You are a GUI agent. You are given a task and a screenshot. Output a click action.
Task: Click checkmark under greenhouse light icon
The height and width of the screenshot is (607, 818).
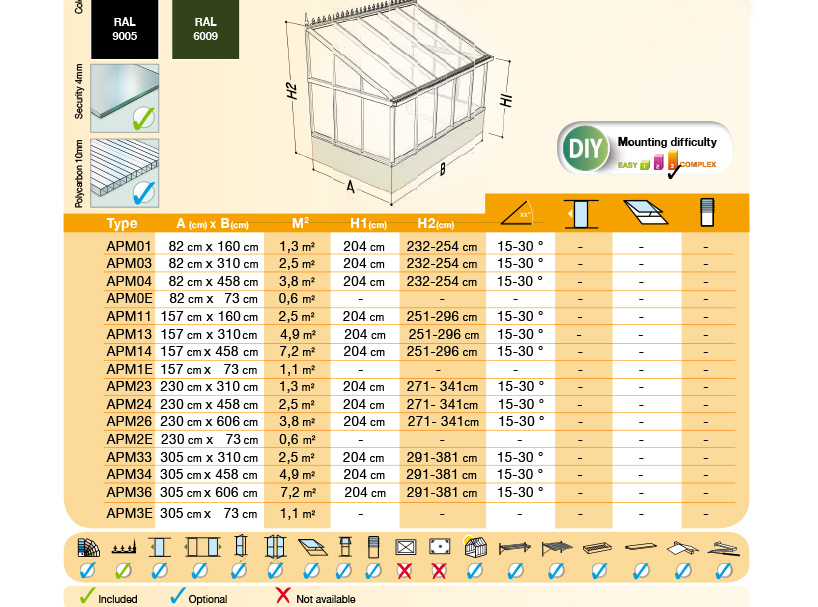[x=474, y=570]
